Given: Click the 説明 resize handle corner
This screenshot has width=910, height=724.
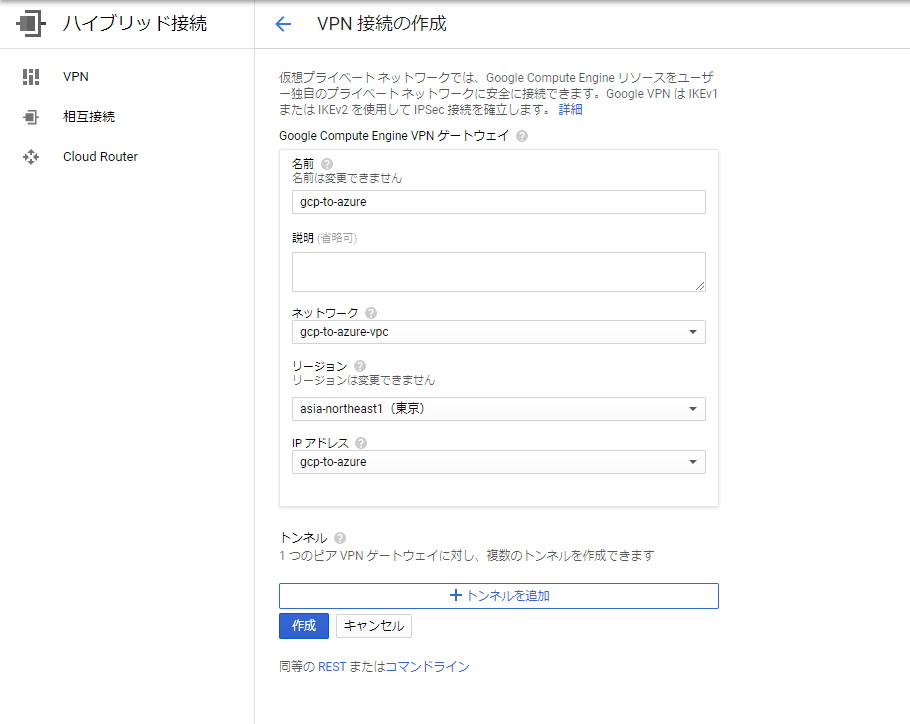Looking at the screenshot, I should pos(700,285).
